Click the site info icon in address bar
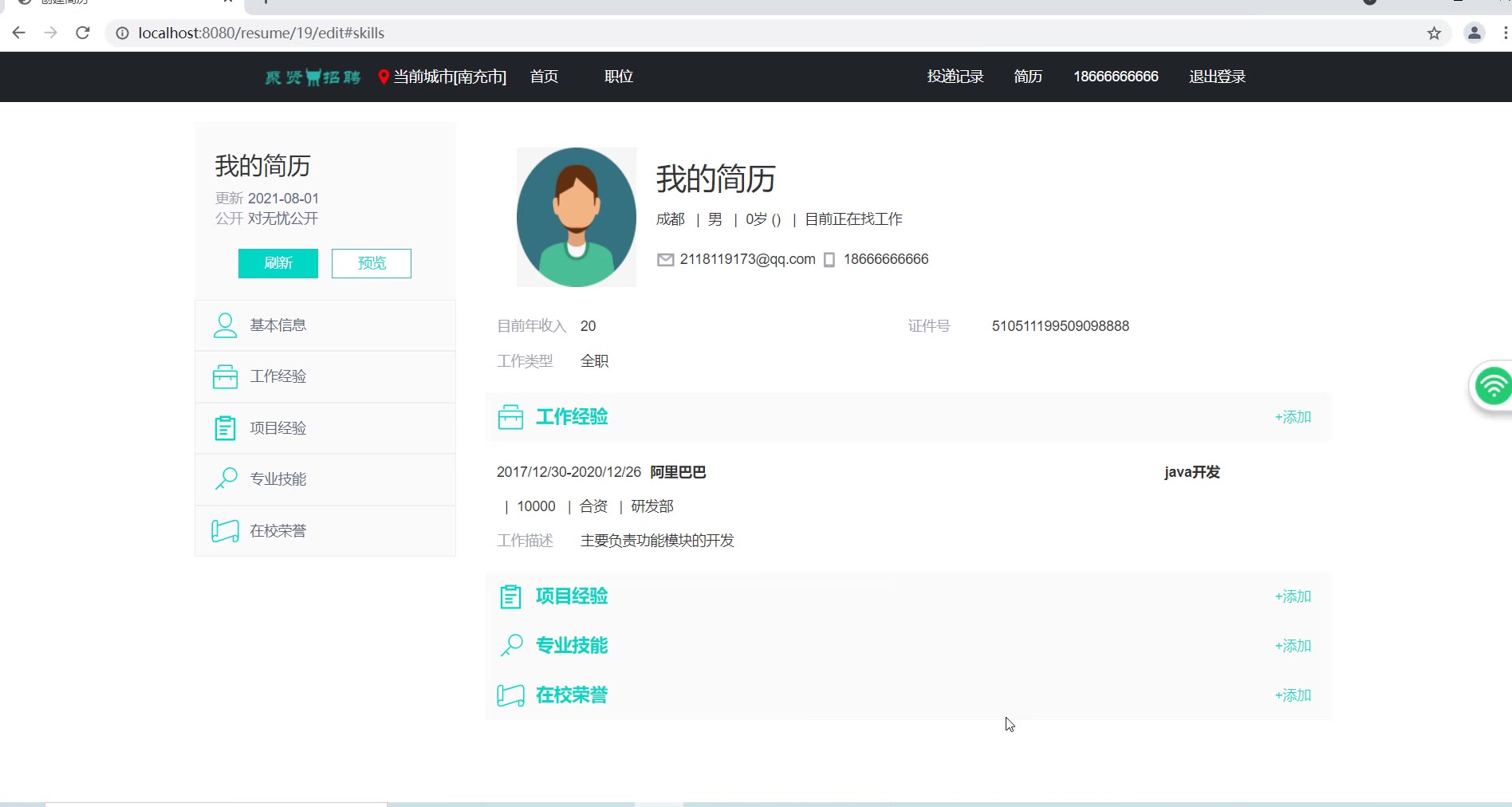Image resolution: width=1512 pixels, height=807 pixels. point(122,33)
